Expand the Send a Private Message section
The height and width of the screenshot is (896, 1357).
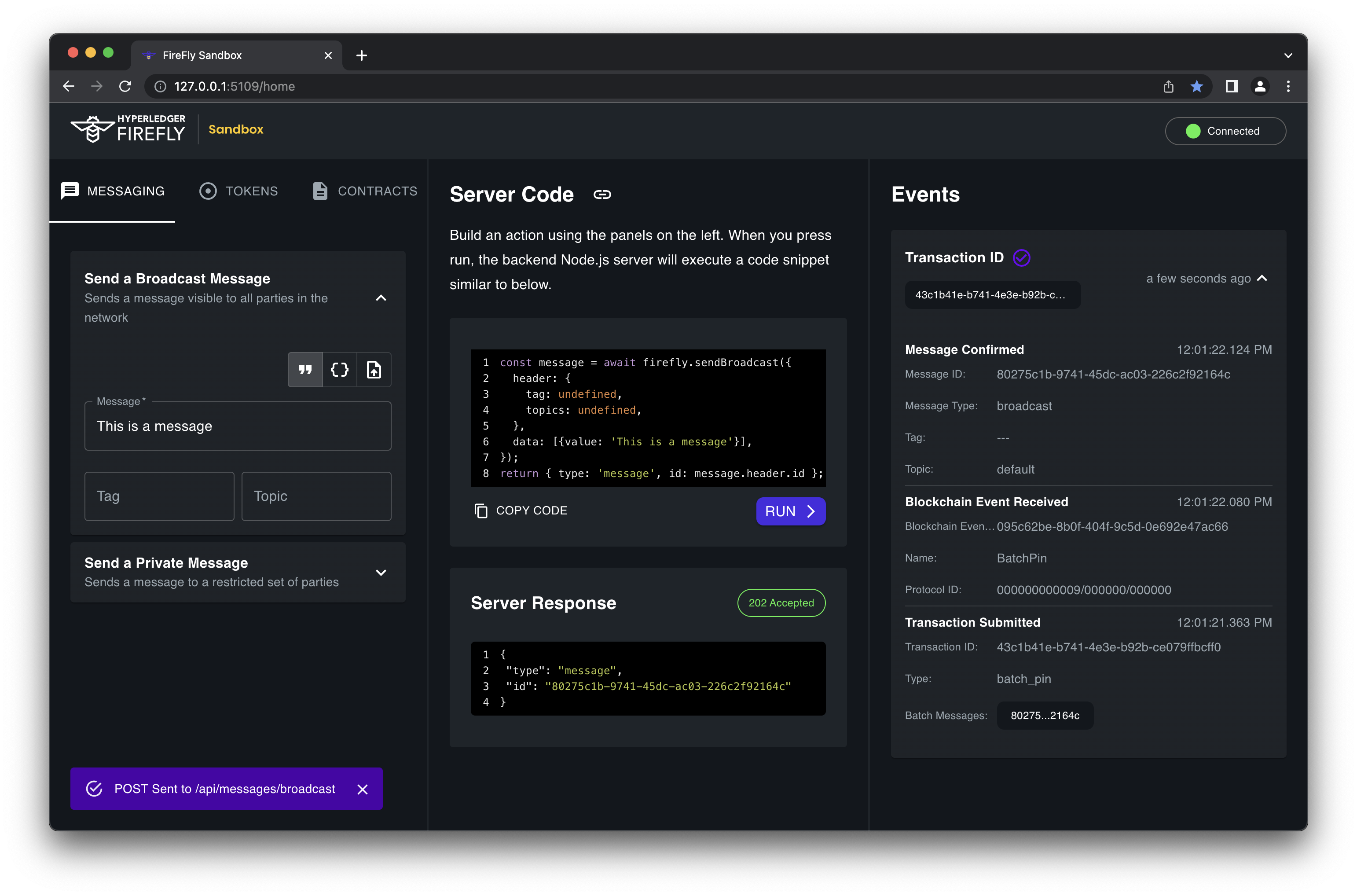[381, 571]
